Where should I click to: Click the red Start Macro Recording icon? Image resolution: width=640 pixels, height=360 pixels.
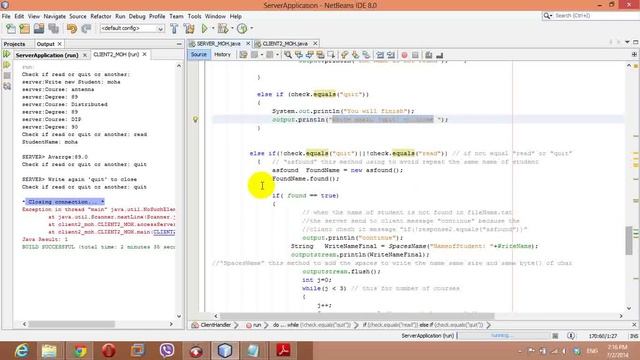pyautogui.click(x=404, y=55)
